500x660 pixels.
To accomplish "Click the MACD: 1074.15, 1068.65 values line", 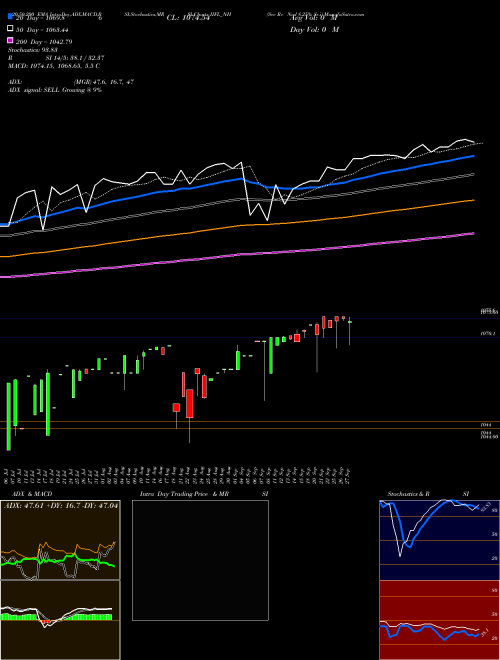I will click(54, 66).
